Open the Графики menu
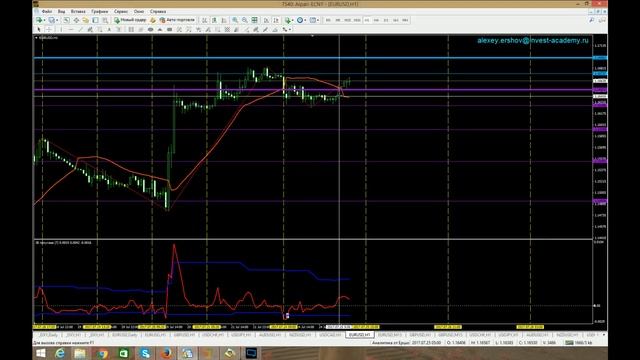Image resolution: width=640 pixels, height=360 pixels. point(100,11)
